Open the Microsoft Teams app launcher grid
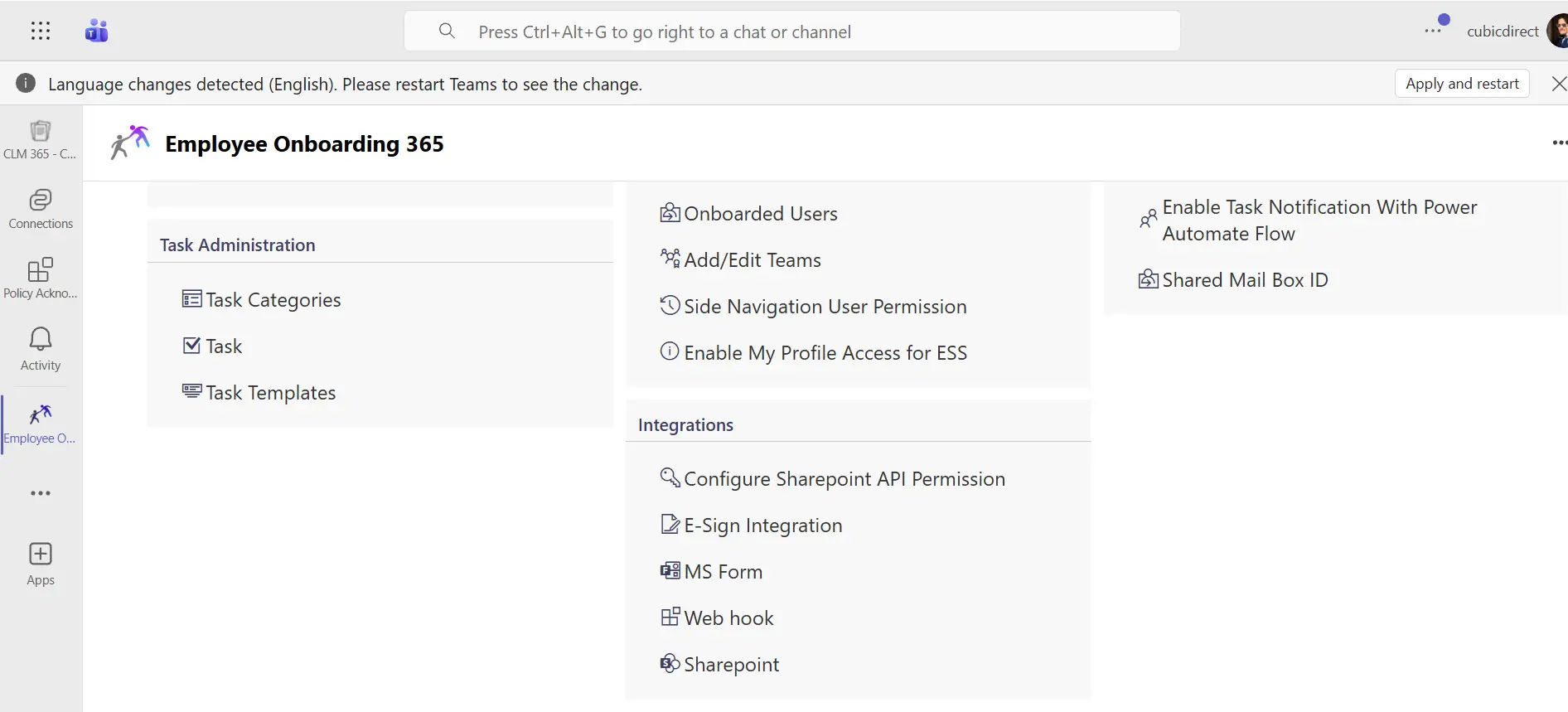The image size is (1568, 712). click(41, 31)
